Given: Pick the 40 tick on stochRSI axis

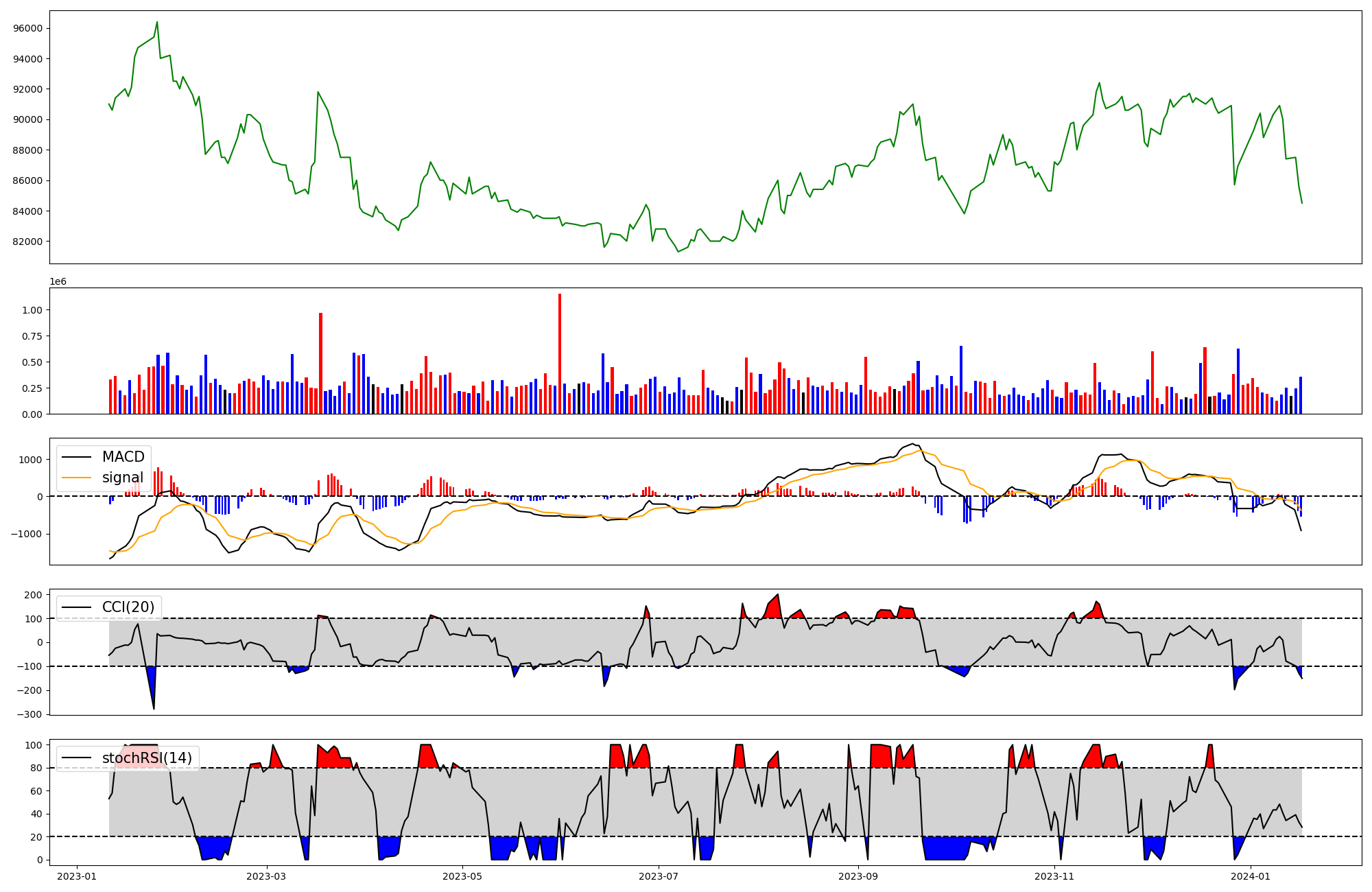Looking at the screenshot, I should point(37,814).
